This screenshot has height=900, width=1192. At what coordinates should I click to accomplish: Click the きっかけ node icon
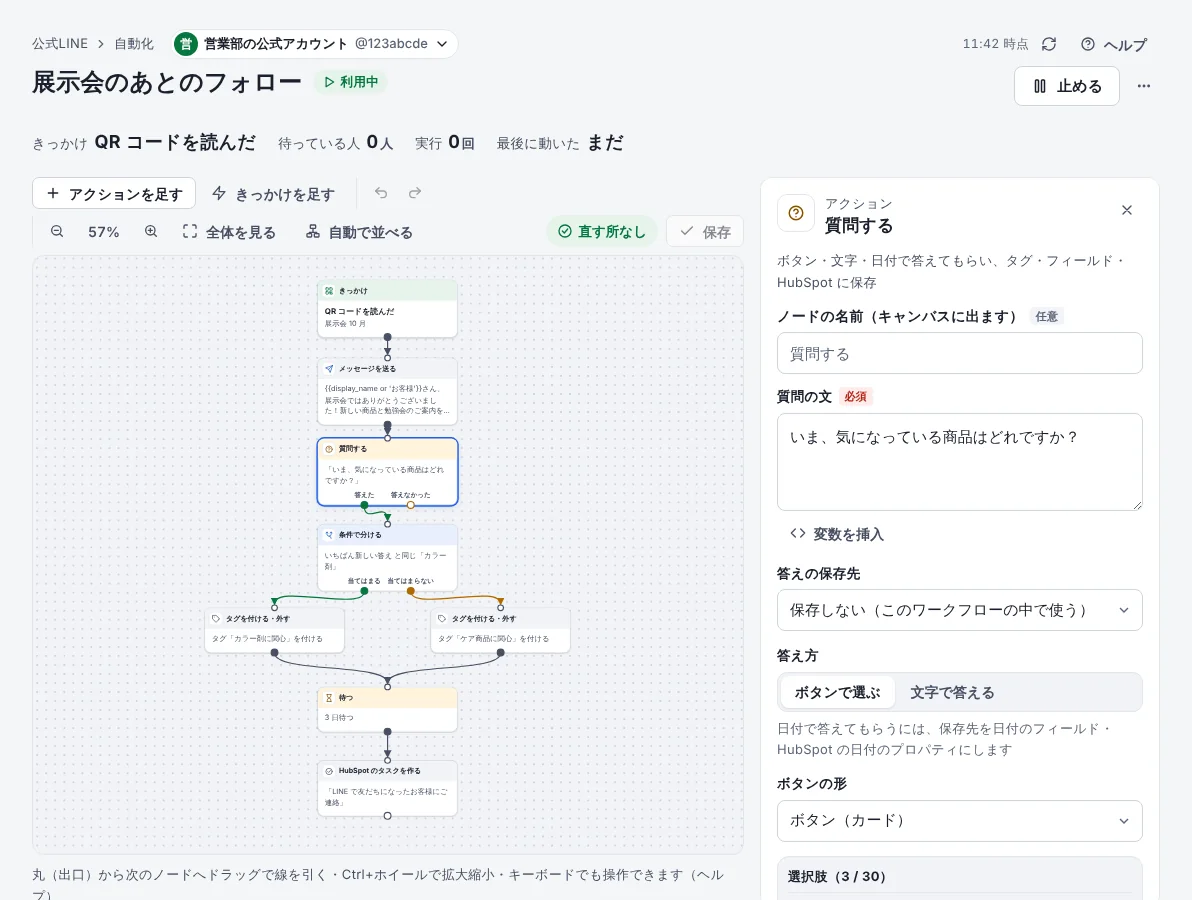pos(329,290)
